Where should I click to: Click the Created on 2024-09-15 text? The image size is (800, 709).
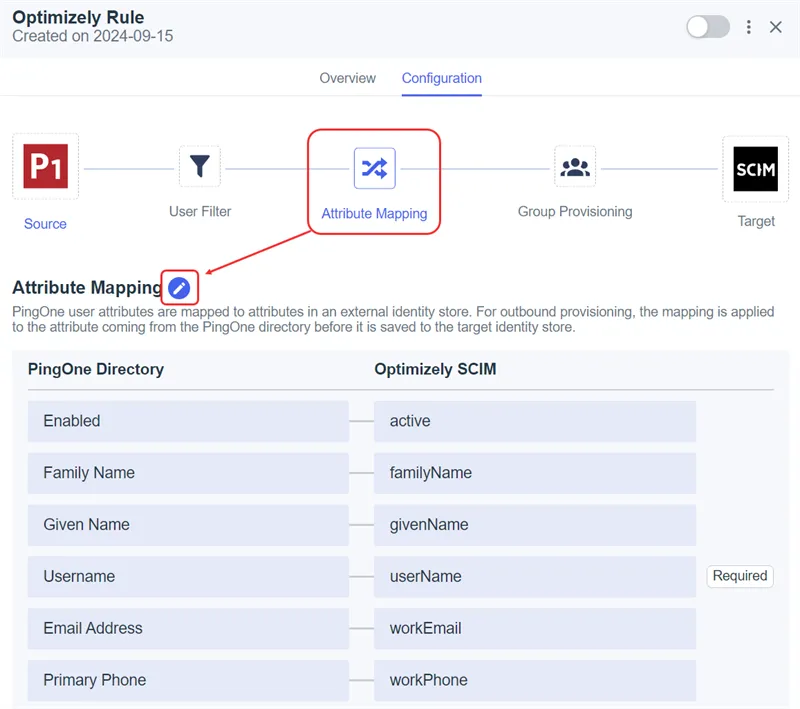tap(93, 36)
